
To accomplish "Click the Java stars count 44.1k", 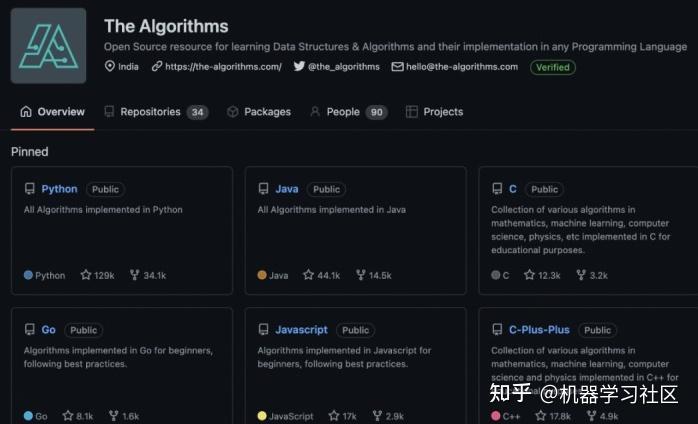I will (x=321, y=275).
